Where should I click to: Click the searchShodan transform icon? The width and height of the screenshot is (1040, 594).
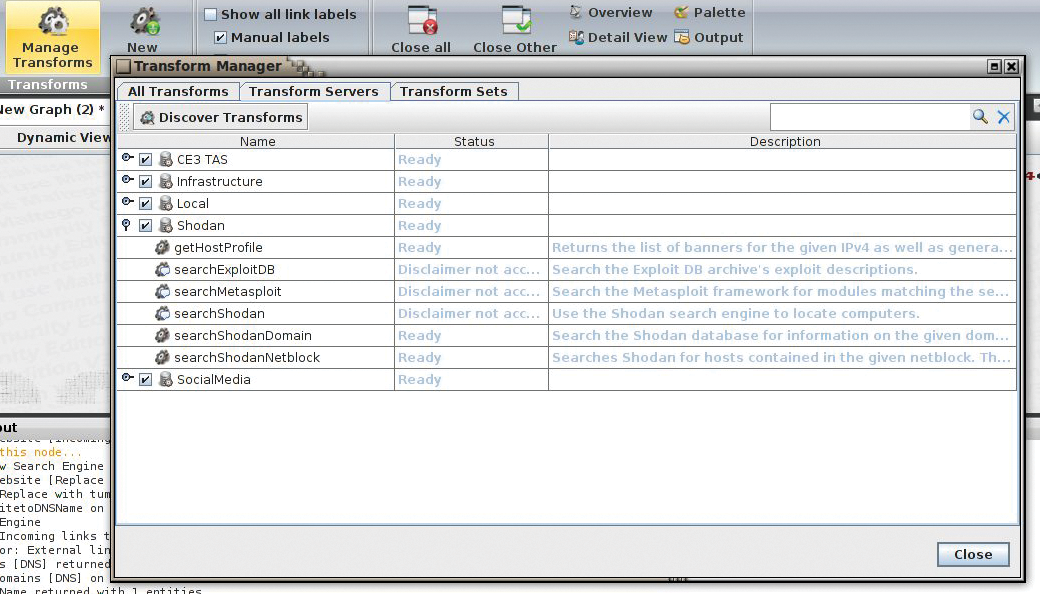click(x=162, y=313)
